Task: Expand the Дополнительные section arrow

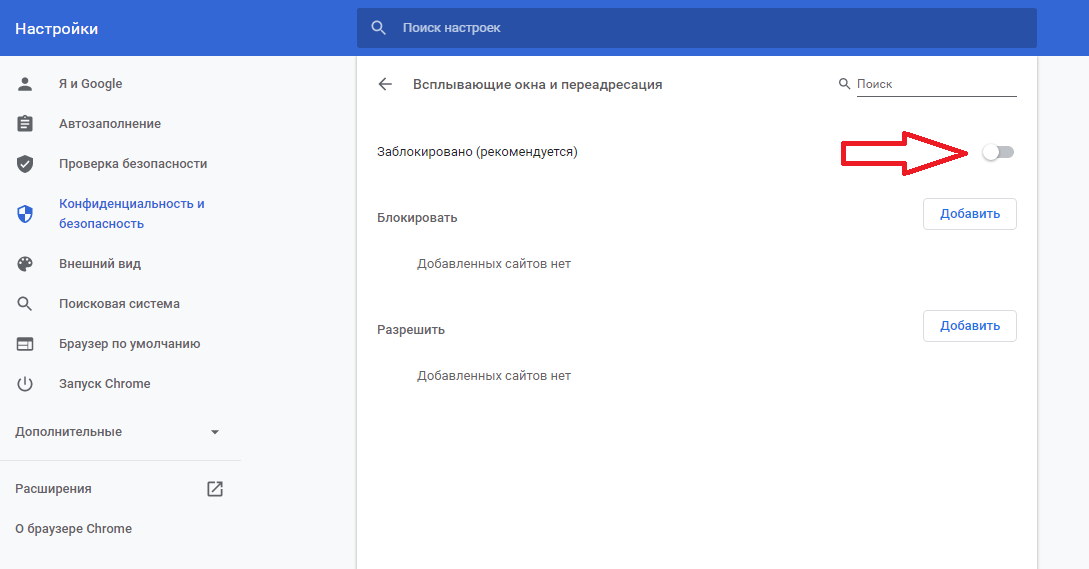Action: point(214,432)
